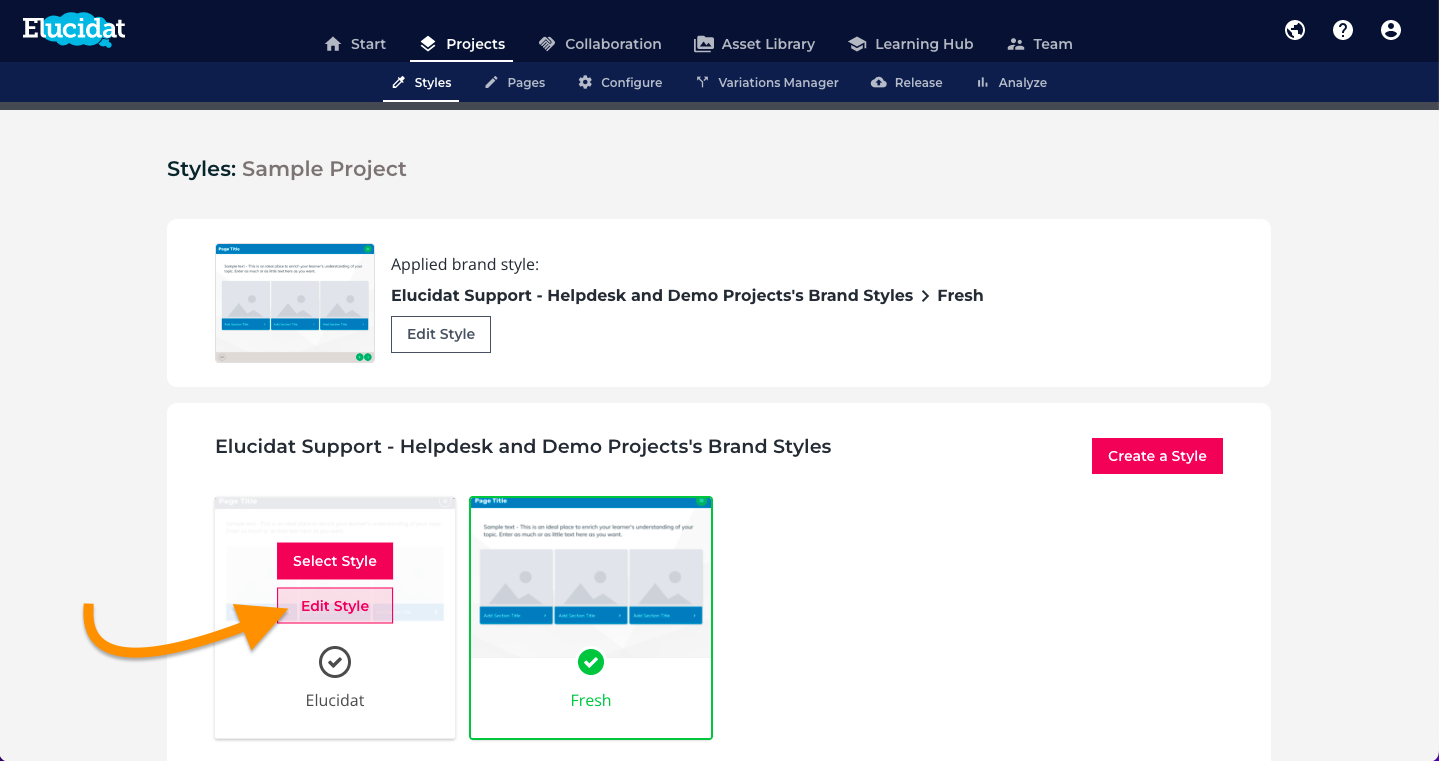Click the pencil icon beside Pages
The width and height of the screenshot is (1439, 761).
[x=491, y=82]
